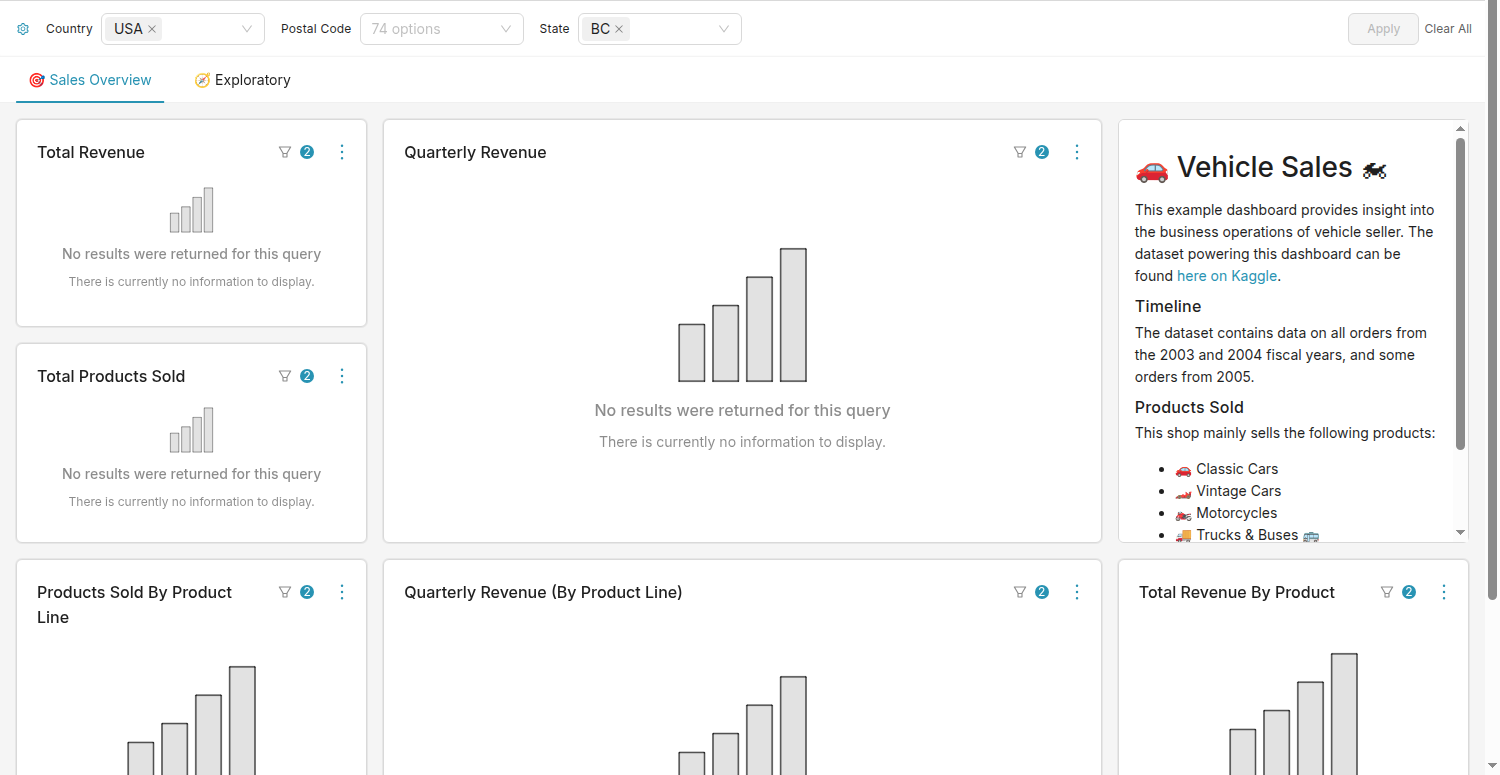The image size is (1500, 775).
Task: Select the Sales Overview tab
Action: click(x=90, y=80)
